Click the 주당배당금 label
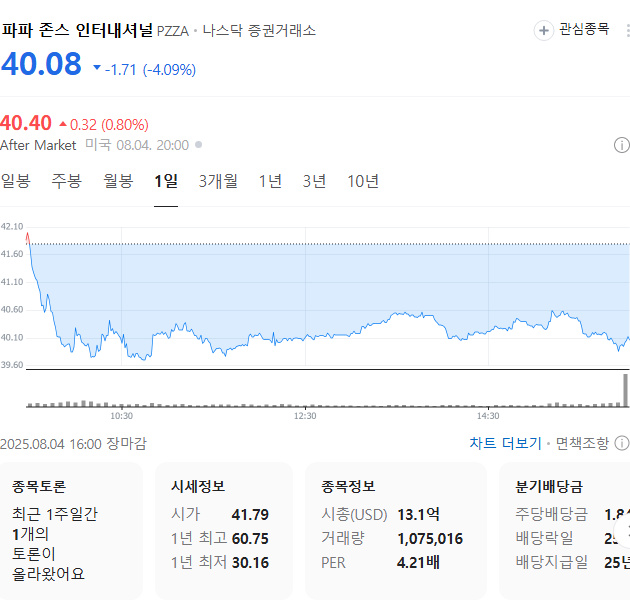Viewport: 630px width, 600px height. (552, 514)
